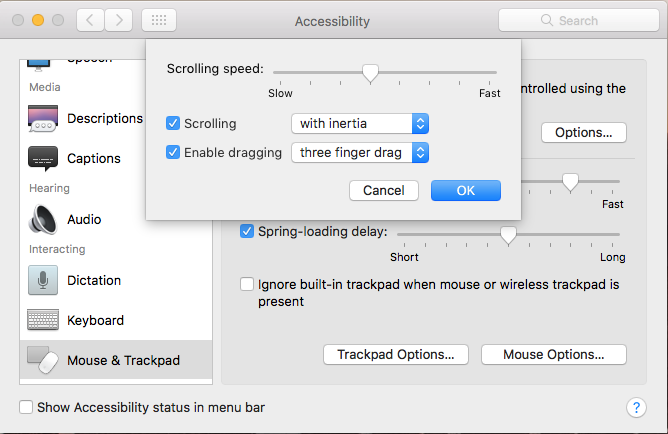The height and width of the screenshot is (434, 668).
Task: Go back using the toolbar arrow
Action: 90,20
